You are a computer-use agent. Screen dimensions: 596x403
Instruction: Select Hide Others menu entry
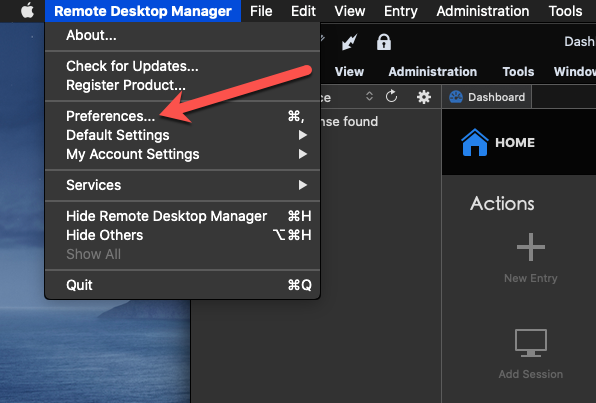tap(182, 235)
